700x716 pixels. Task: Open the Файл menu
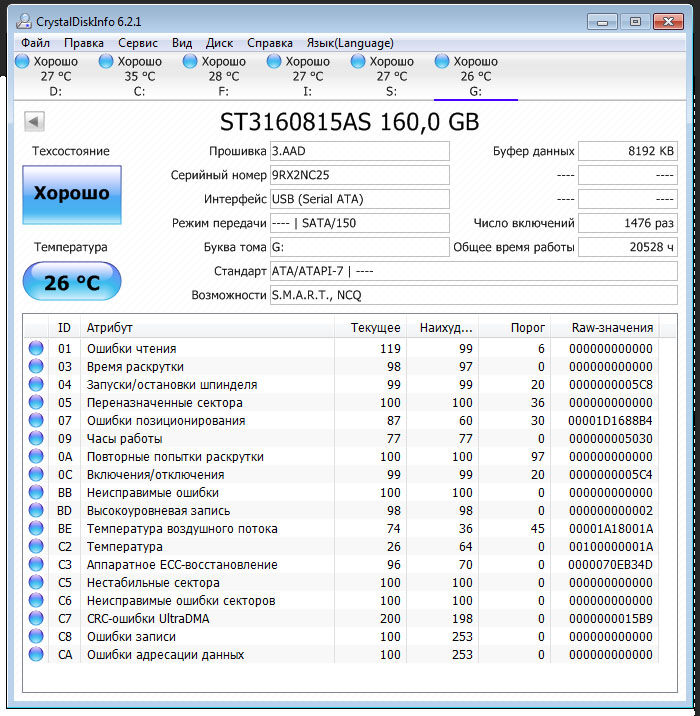(35, 43)
